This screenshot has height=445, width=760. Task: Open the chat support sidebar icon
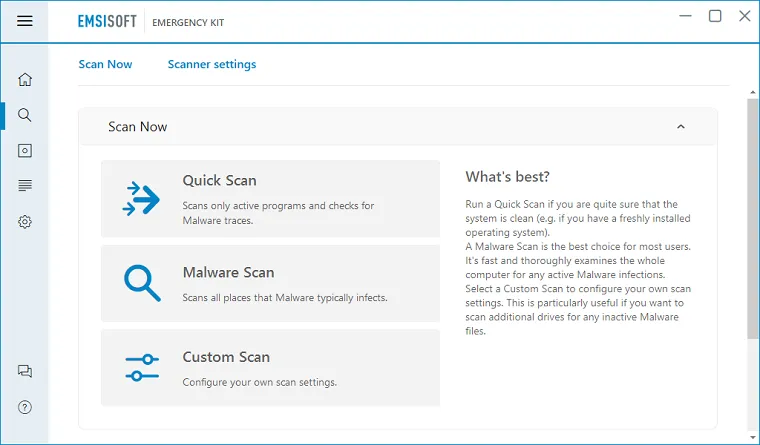tap(25, 371)
